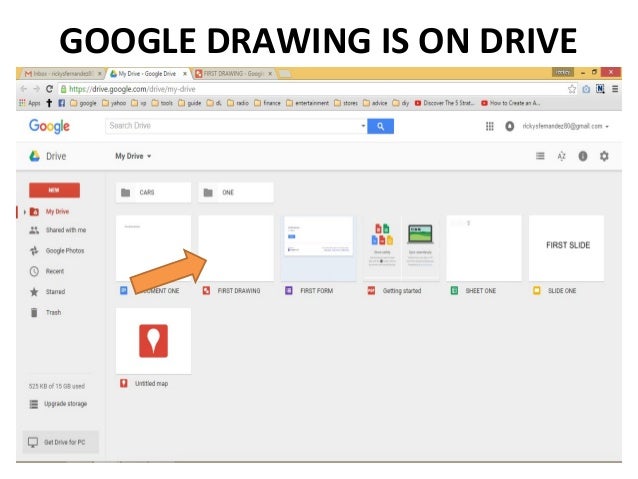This screenshot has height=479, width=638.
Task: Click the SHEET ONE green sheets icon
Action: coord(454,291)
